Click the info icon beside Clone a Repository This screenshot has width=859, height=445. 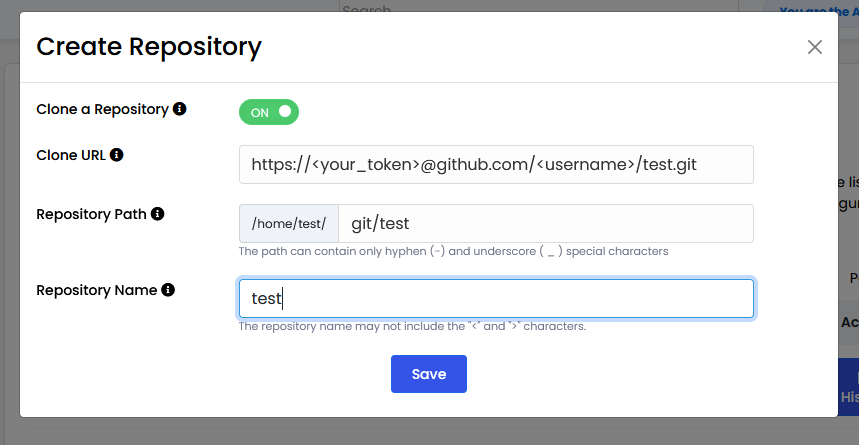point(180,109)
